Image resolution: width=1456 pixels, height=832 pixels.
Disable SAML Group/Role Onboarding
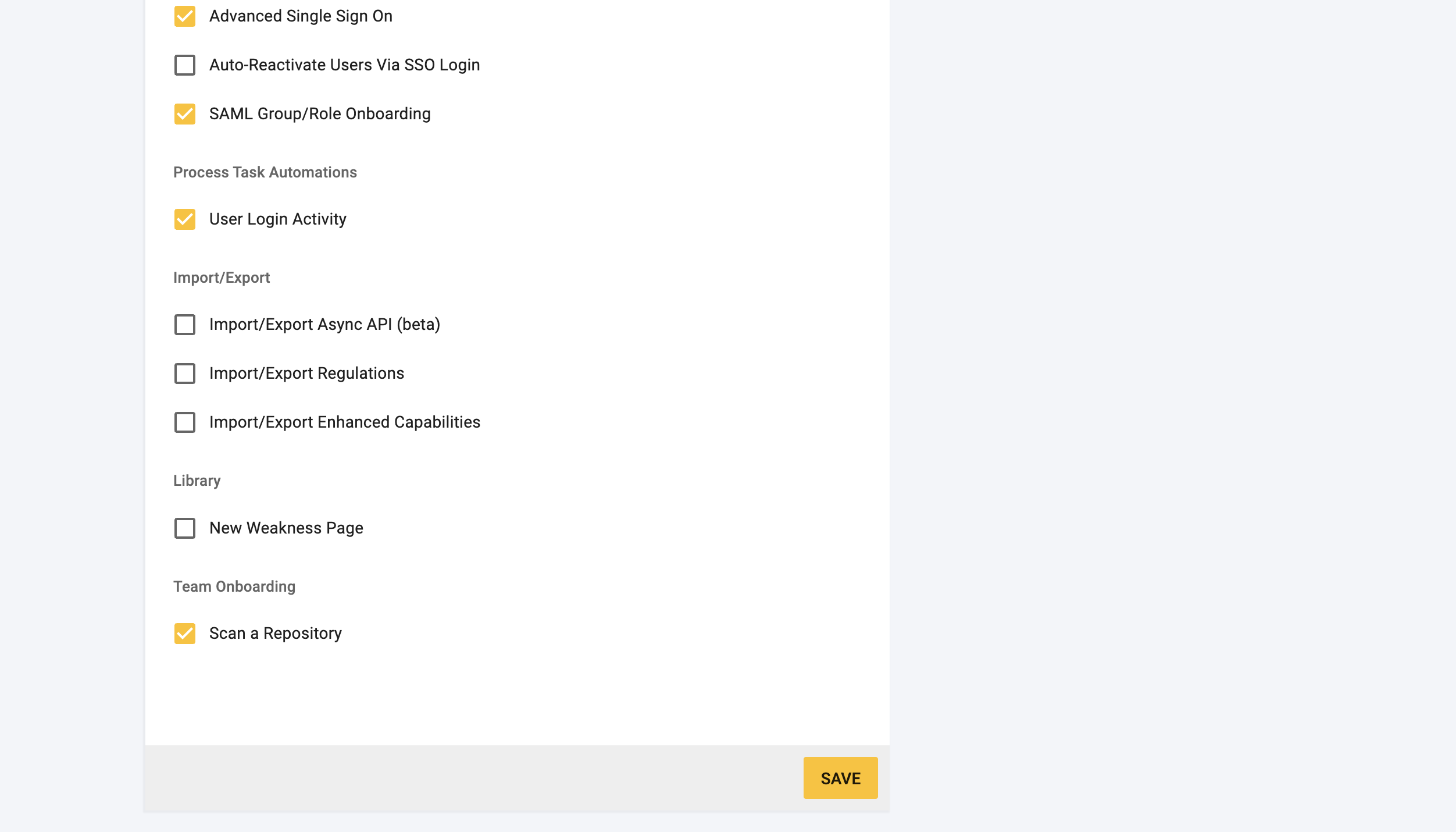tap(185, 114)
